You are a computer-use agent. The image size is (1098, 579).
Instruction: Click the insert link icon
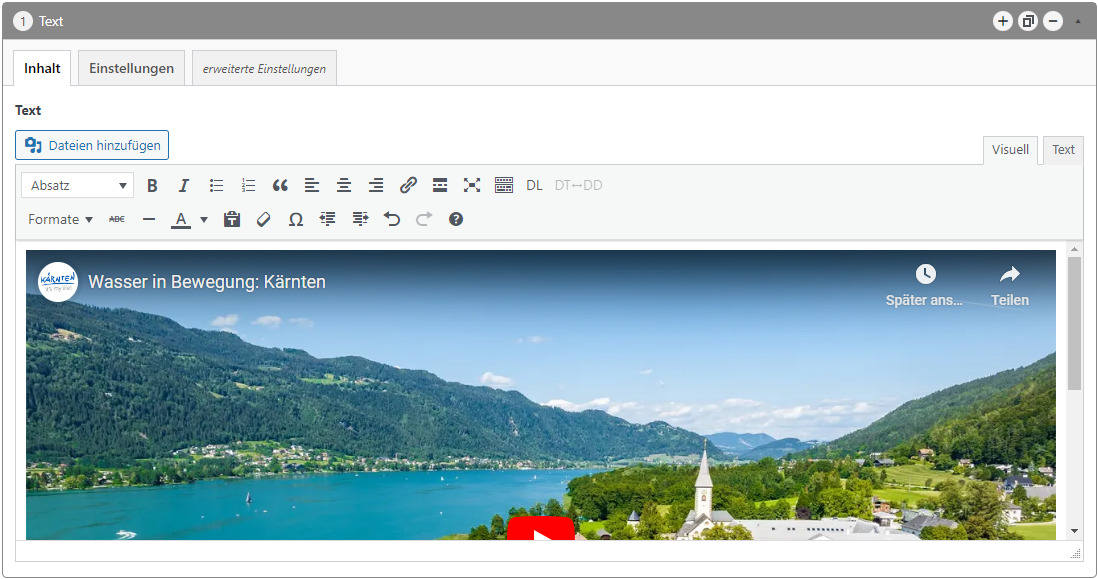click(408, 185)
